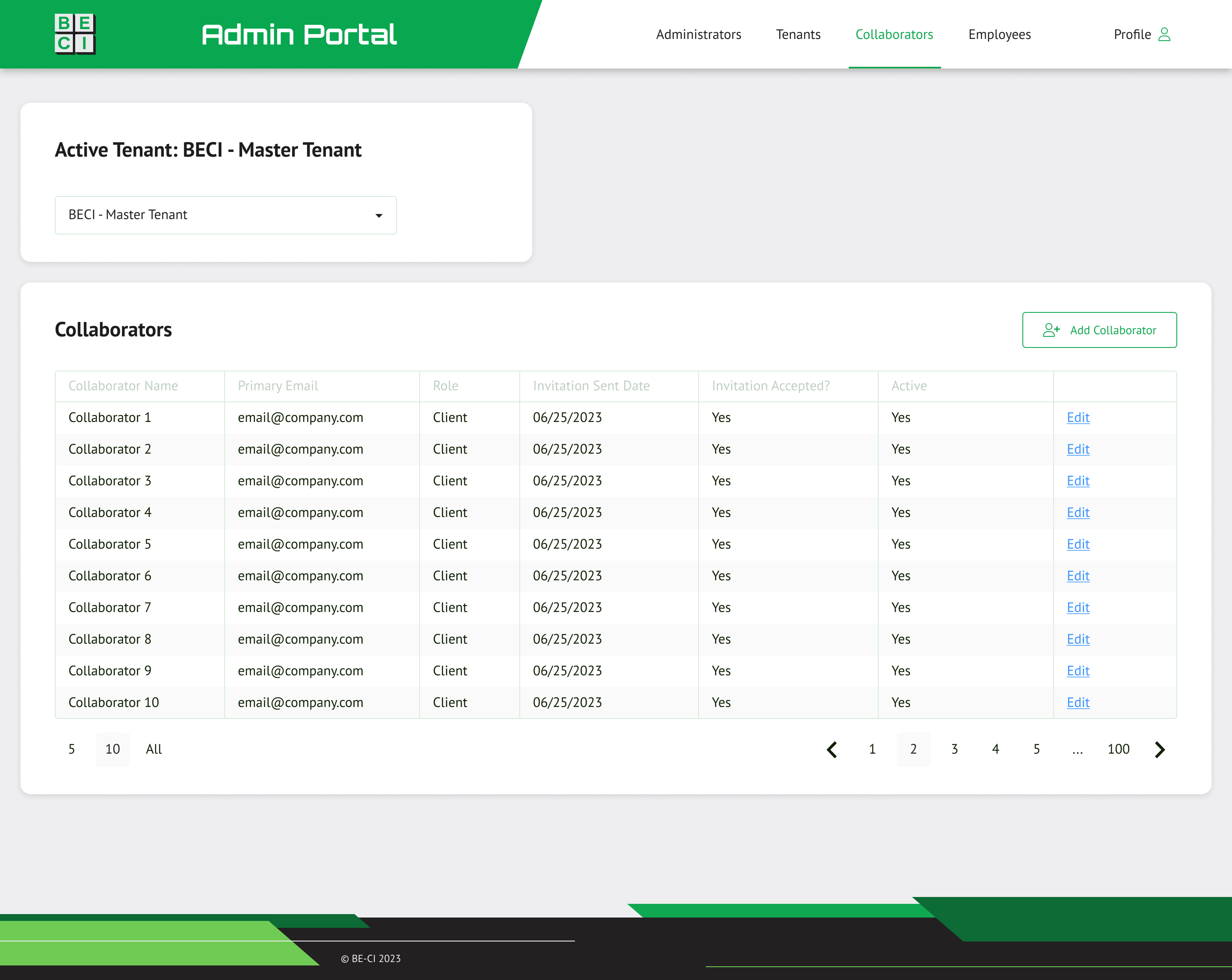This screenshot has height=980, width=1232.
Task: Jump to page 100
Action: [x=1118, y=749]
